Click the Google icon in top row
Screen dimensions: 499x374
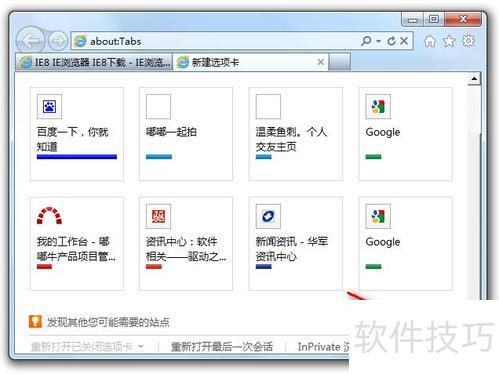[378, 107]
